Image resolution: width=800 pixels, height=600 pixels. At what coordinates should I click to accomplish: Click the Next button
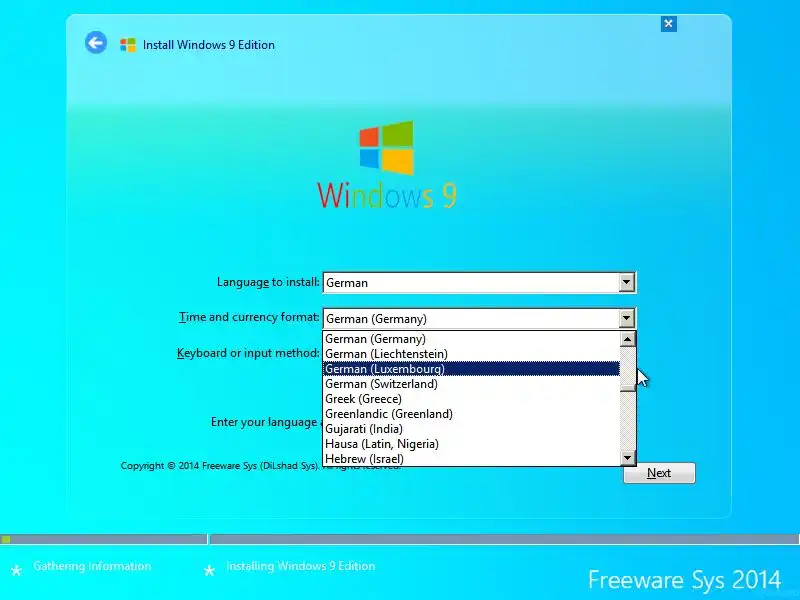(659, 473)
